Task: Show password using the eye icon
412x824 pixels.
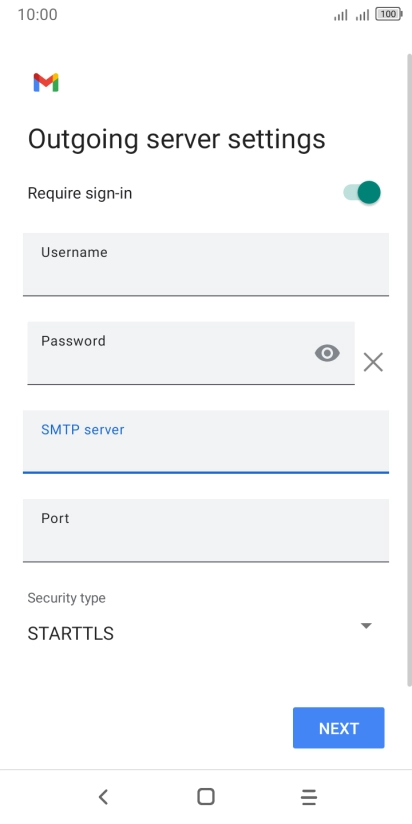Action: [327, 353]
